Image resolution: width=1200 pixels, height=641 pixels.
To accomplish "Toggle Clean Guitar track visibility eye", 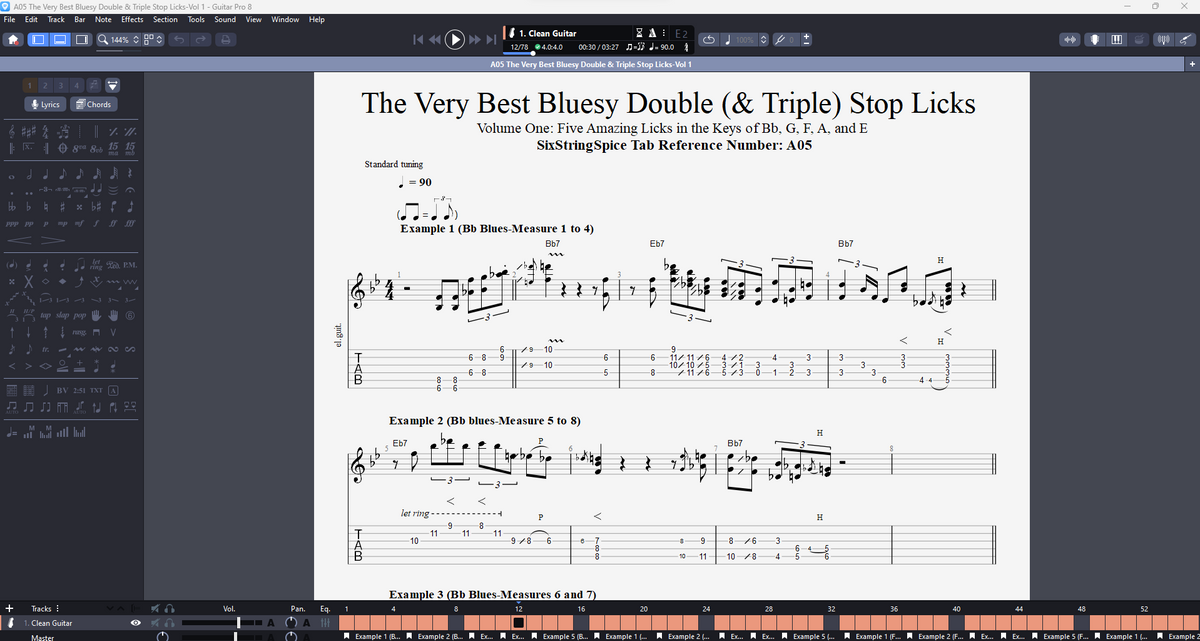I will (137, 622).
